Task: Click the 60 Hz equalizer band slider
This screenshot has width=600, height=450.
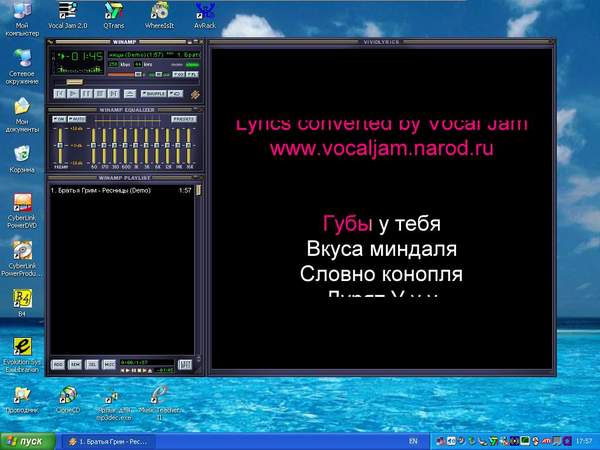Action: pyautogui.click(x=93, y=145)
